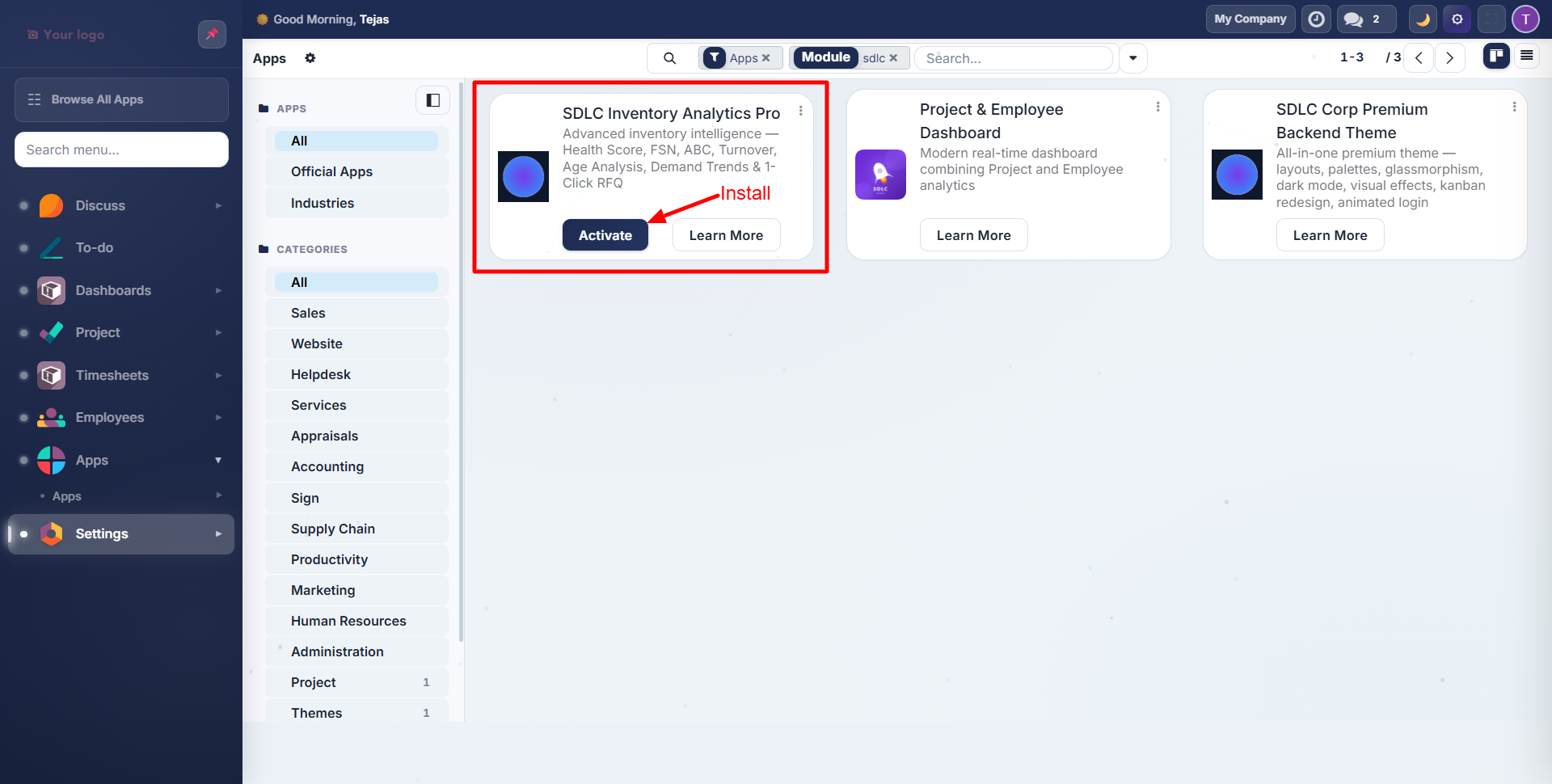The height and width of the screenshot is (784, 1552).
Task: Open SDLC Inventory Analytics Pro kebab menu
Action: click(x=800, y=111)
